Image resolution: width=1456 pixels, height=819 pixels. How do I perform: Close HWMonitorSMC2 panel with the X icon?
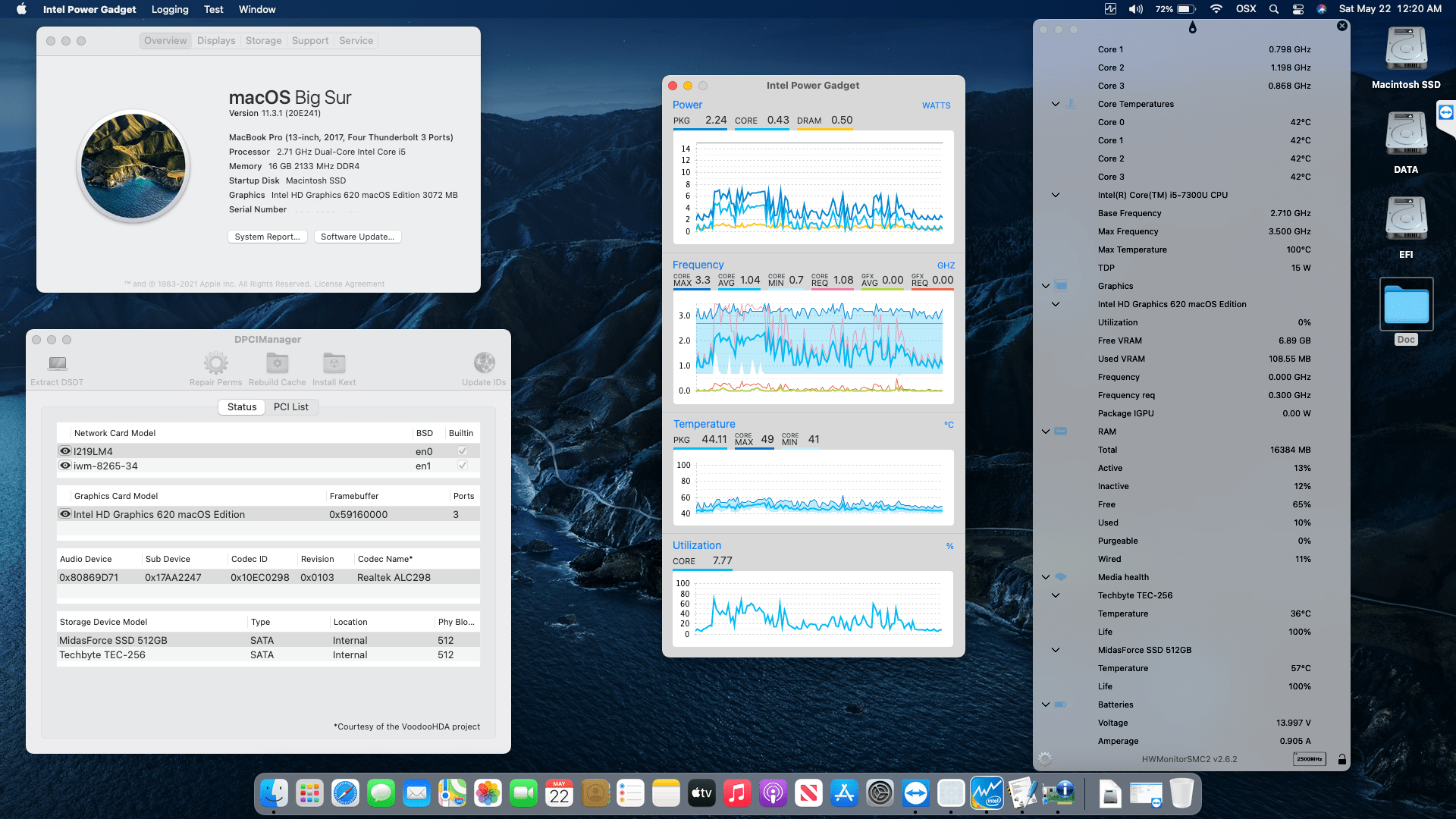tap(1342, 26)
